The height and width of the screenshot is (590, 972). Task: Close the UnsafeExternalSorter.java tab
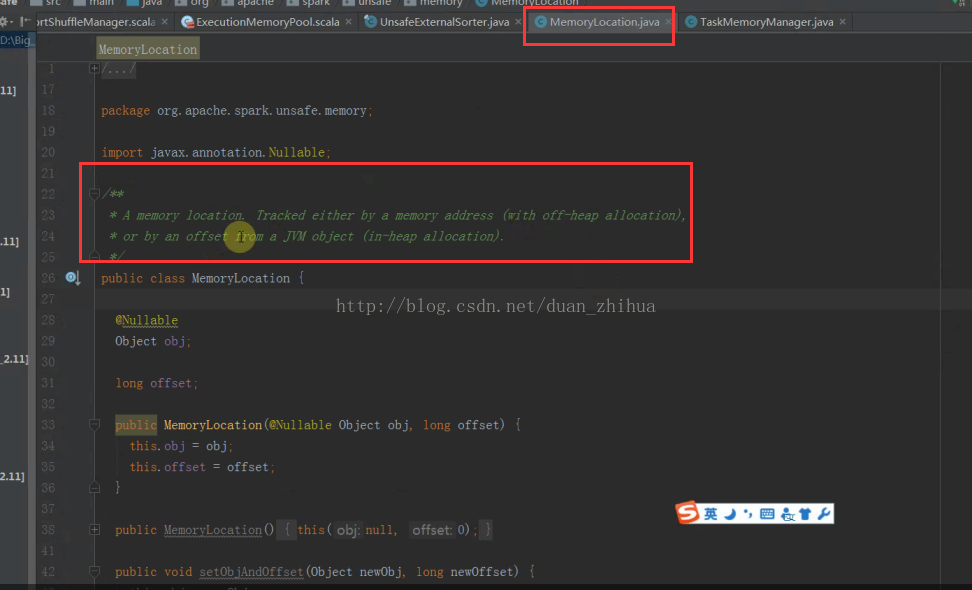[518, 22]
